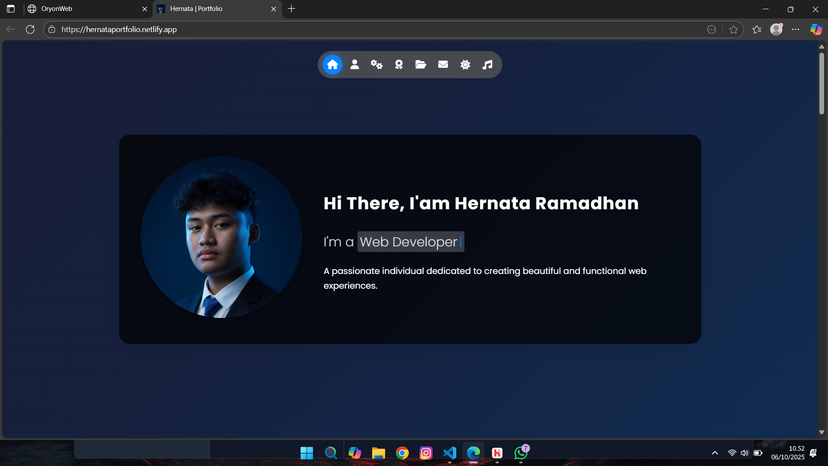
Task: Open Edge Settings and more menu
Action: [x=795, y=30]
